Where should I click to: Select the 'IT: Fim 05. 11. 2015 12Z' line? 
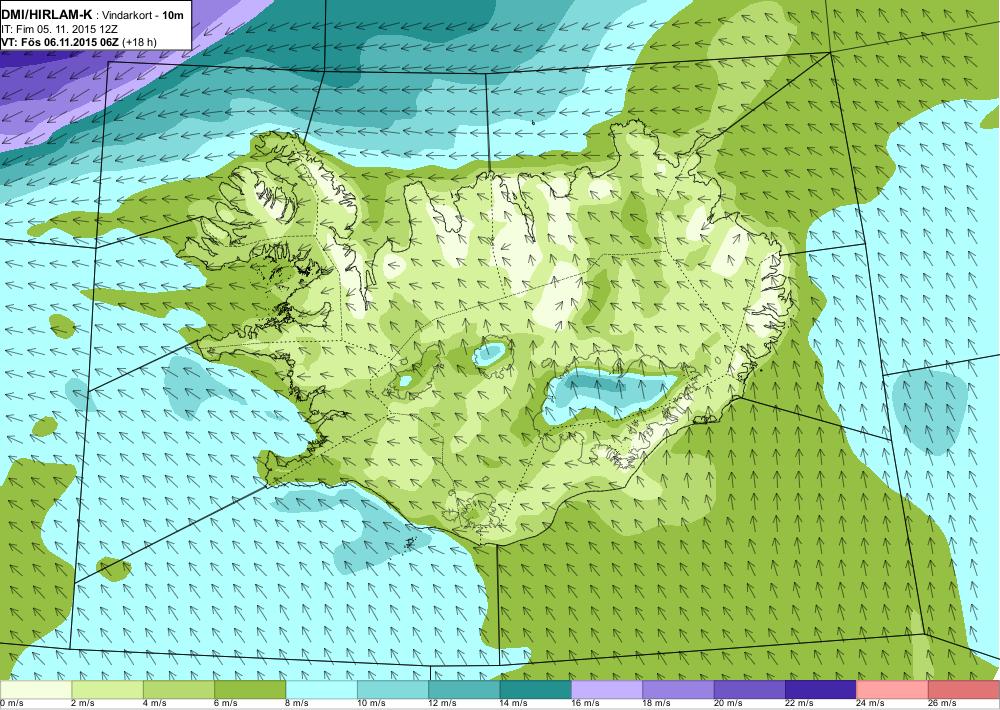pyautogui.click(x=57, y=29)
